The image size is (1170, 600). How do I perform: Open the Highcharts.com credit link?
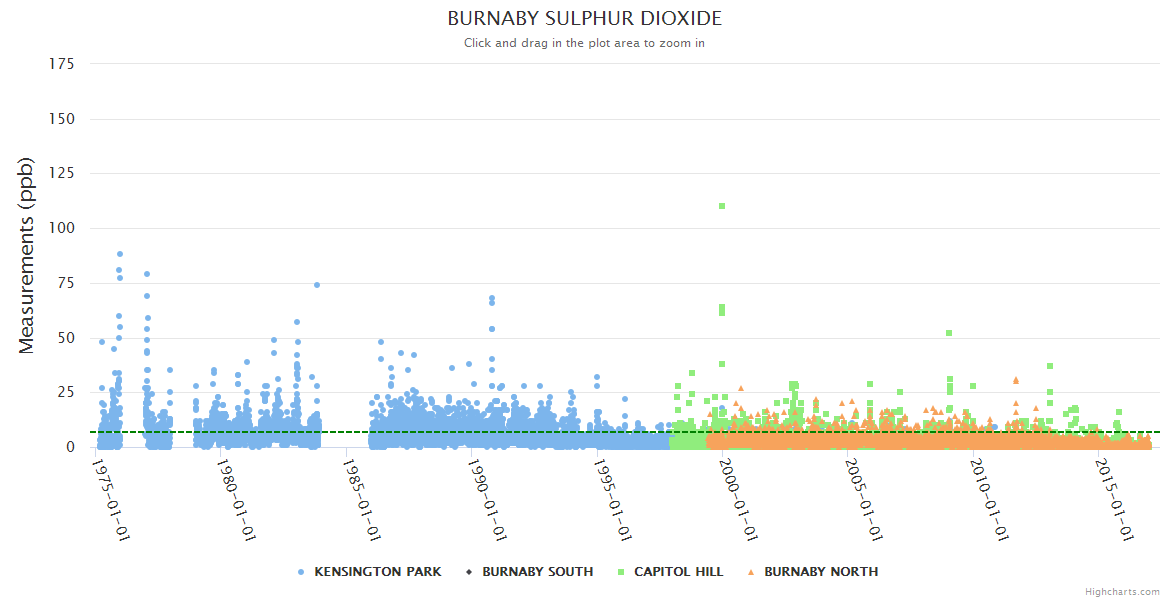[x=1122, y=592]
